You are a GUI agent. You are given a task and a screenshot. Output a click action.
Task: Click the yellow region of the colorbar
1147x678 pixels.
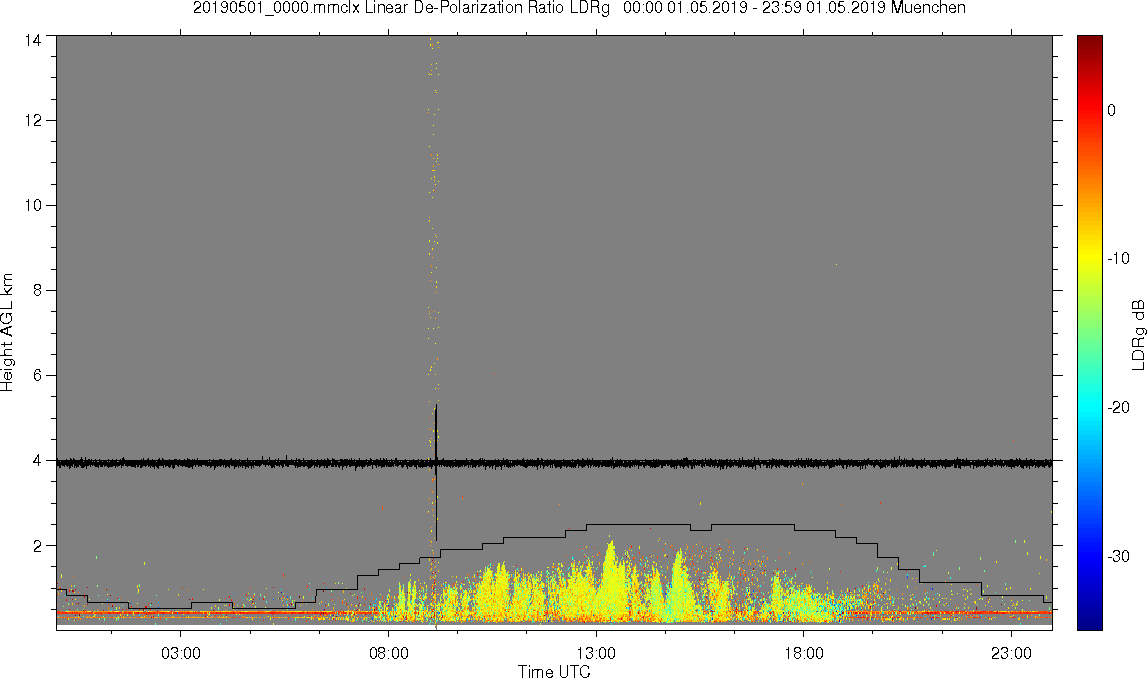1089,256
